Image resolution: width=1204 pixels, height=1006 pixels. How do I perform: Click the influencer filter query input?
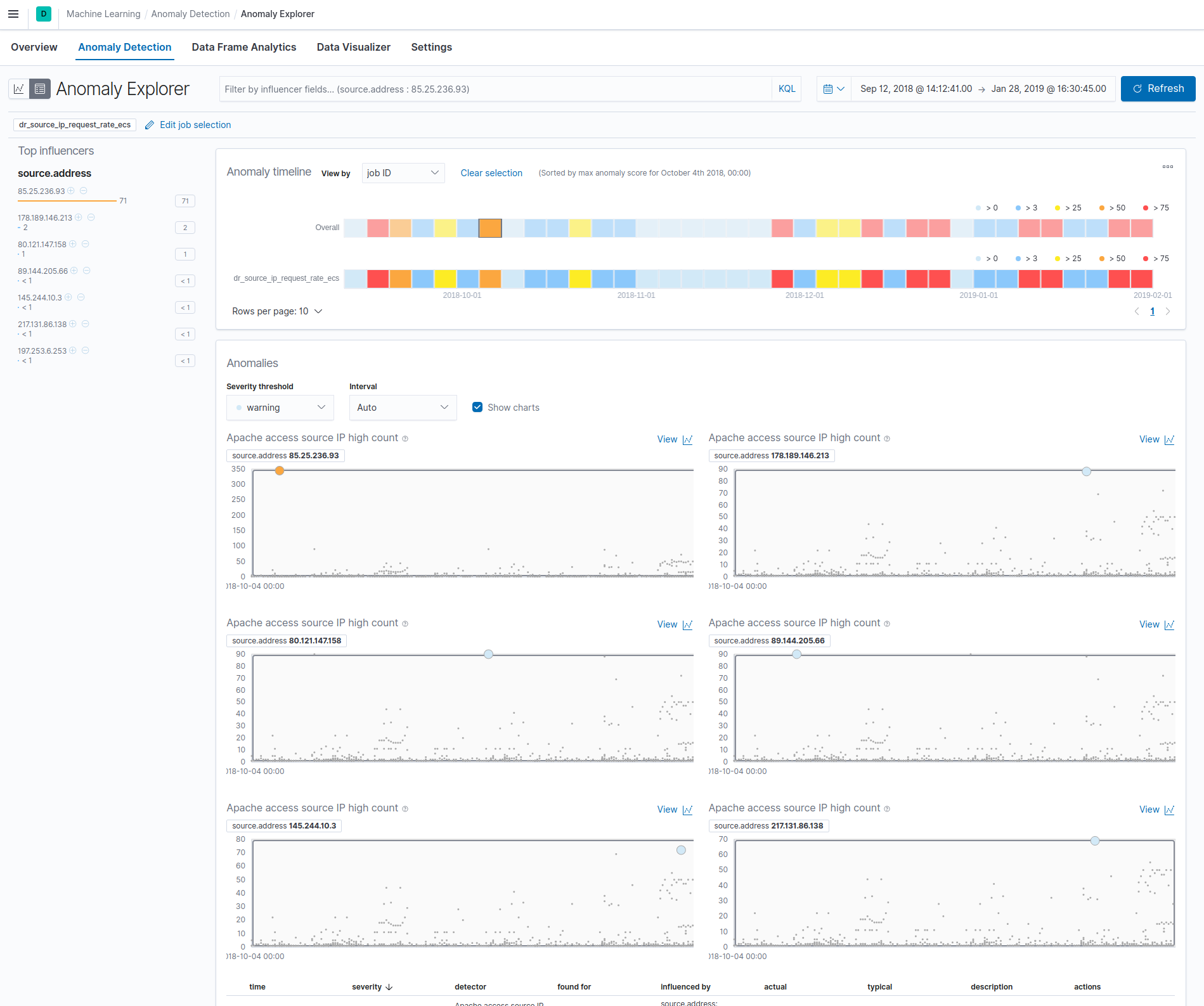(495, 89)
